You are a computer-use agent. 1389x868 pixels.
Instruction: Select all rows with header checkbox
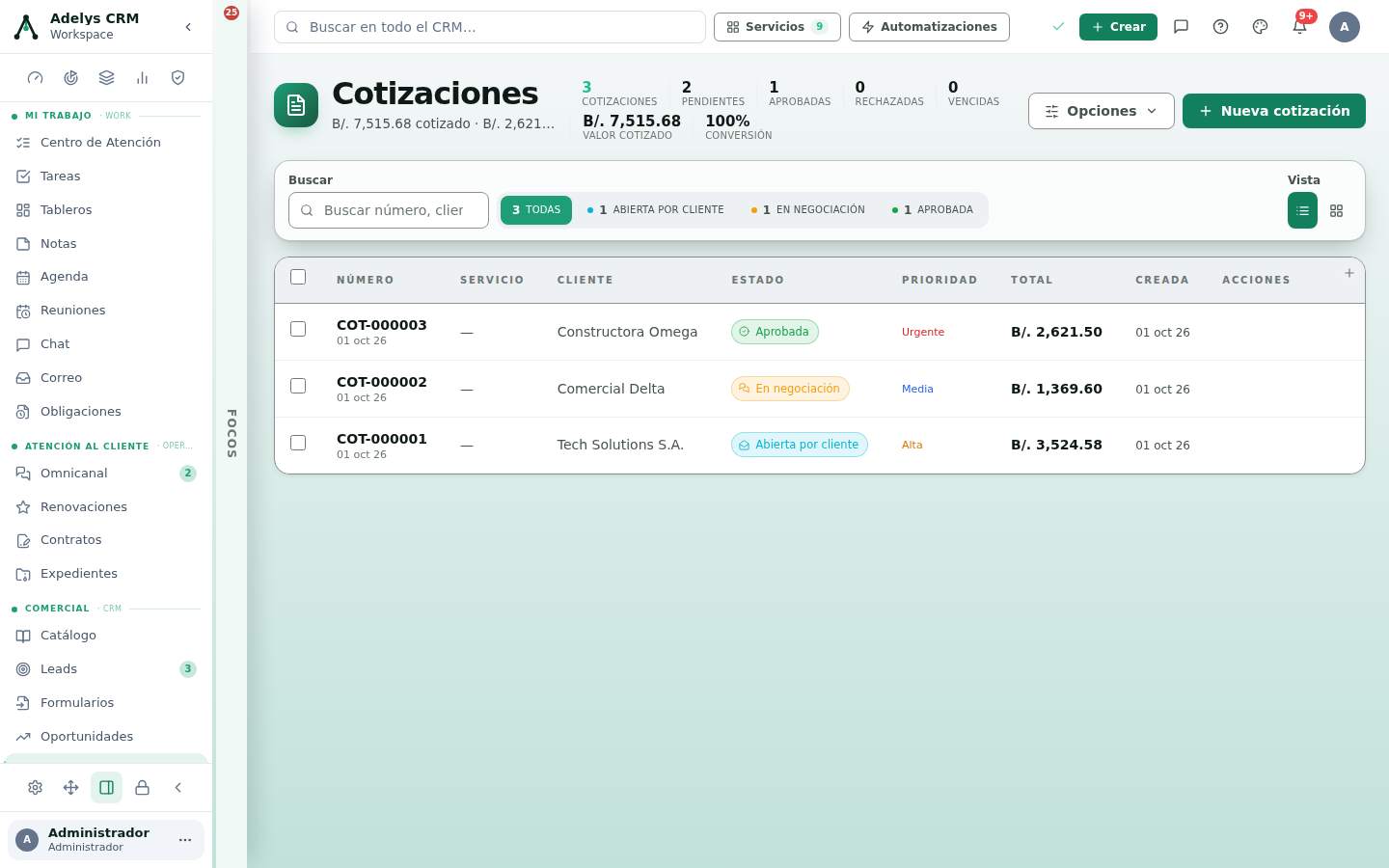[x=298, y=277]
